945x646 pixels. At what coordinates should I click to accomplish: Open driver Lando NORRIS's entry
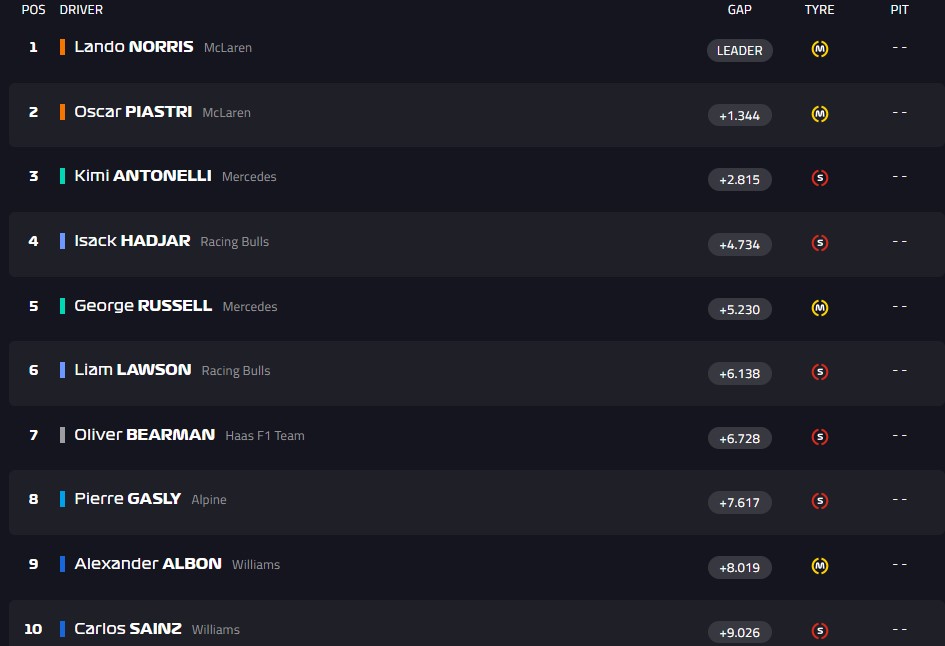point(134,47)
